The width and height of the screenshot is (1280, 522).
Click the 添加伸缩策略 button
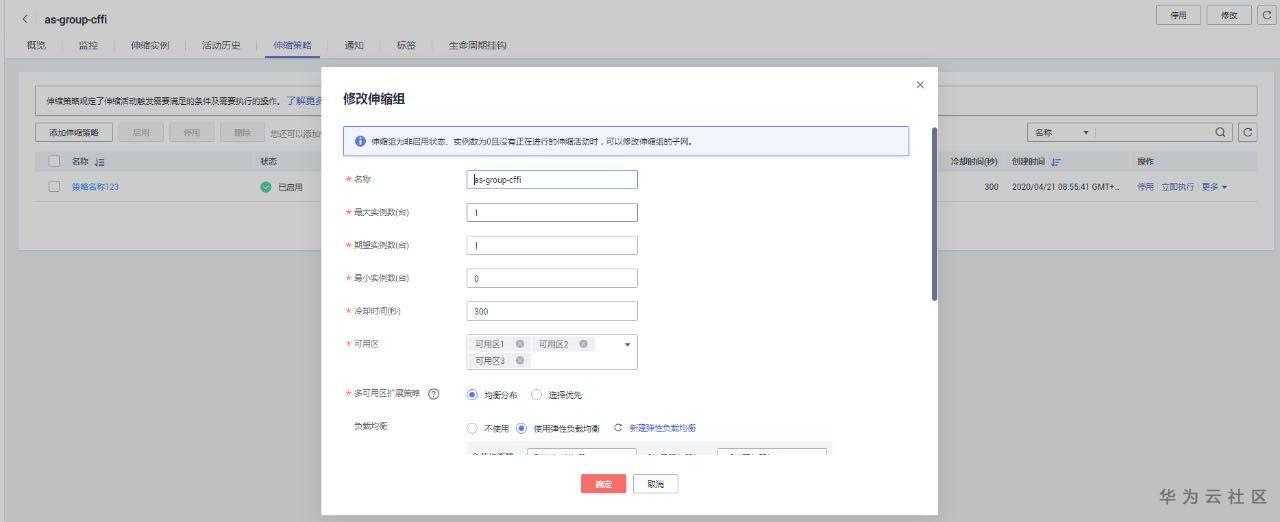[x=74, y=132]
